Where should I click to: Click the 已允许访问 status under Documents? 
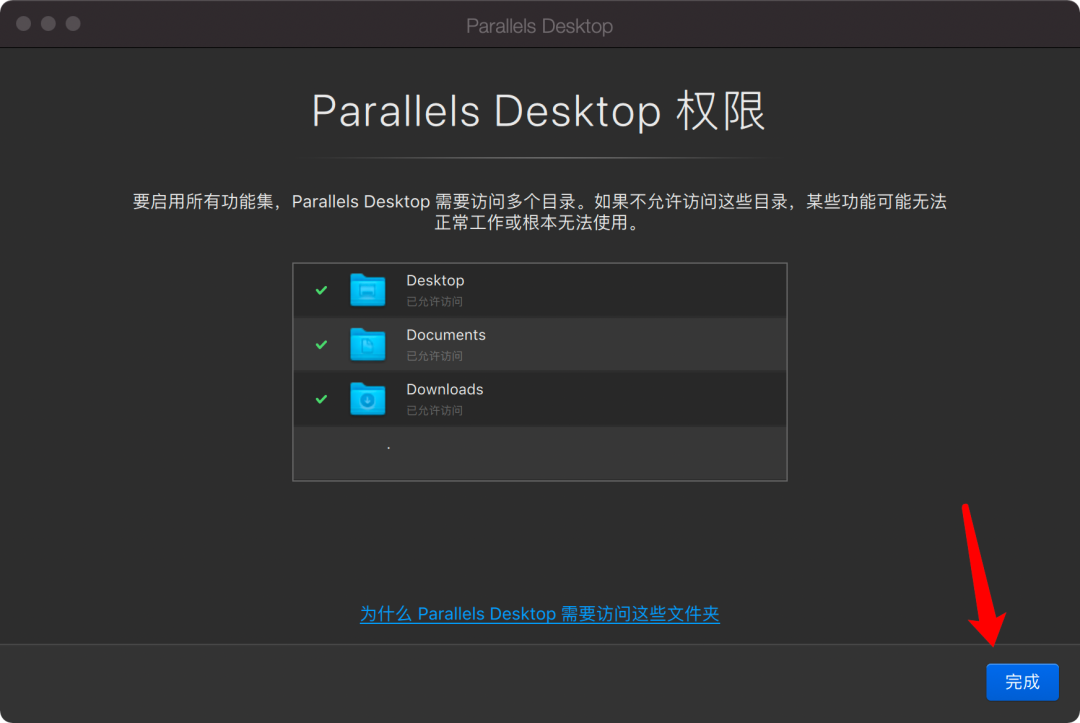pyautogui.click(x=434, y=356)
